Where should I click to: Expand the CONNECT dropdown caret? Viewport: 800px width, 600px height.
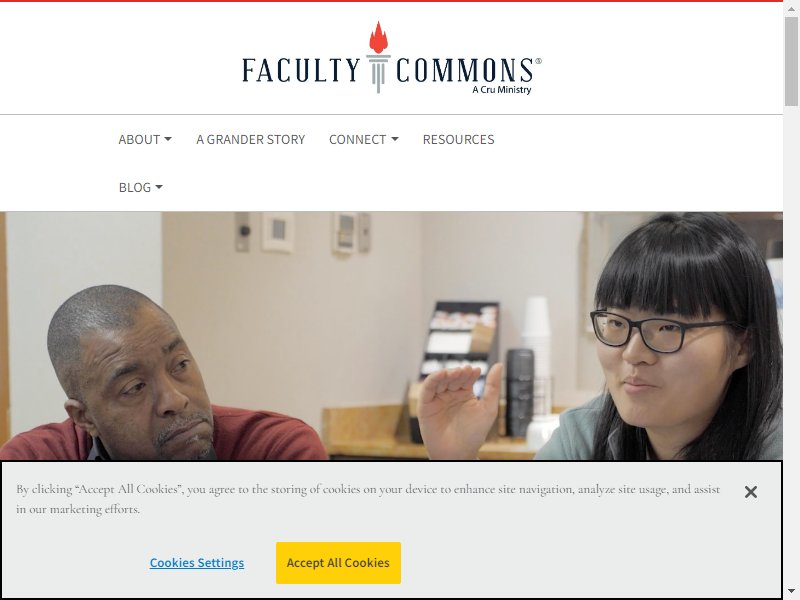(394, 139)
